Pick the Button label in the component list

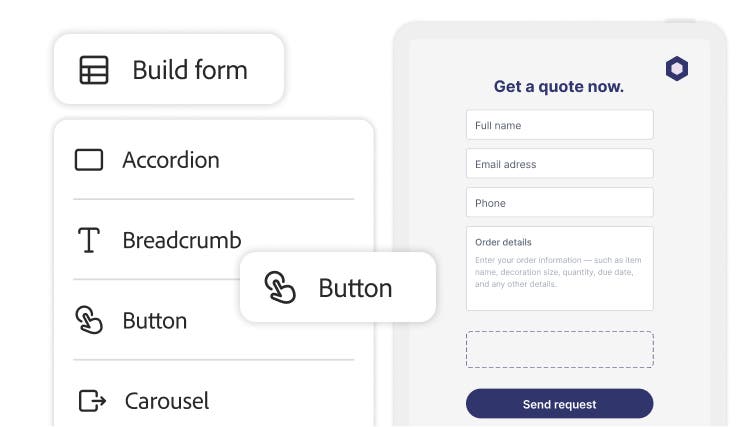click(x=154, y=321)
